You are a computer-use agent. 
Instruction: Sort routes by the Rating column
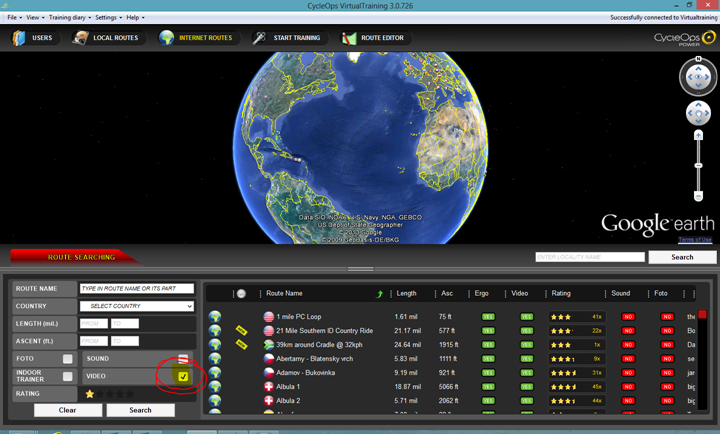coord(561,293)
